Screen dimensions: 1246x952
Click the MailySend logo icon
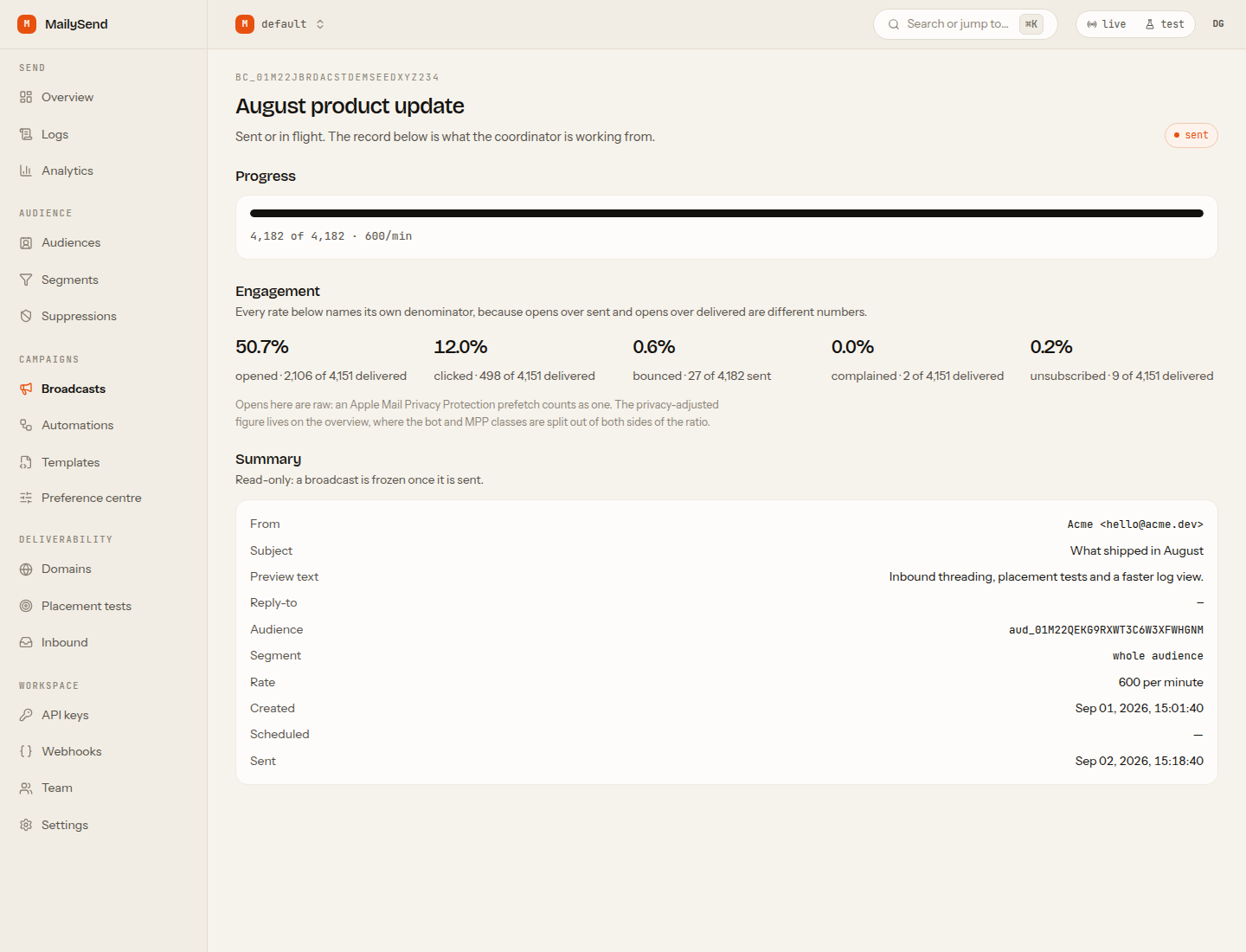pyautogui.click(x=27, y=24)
